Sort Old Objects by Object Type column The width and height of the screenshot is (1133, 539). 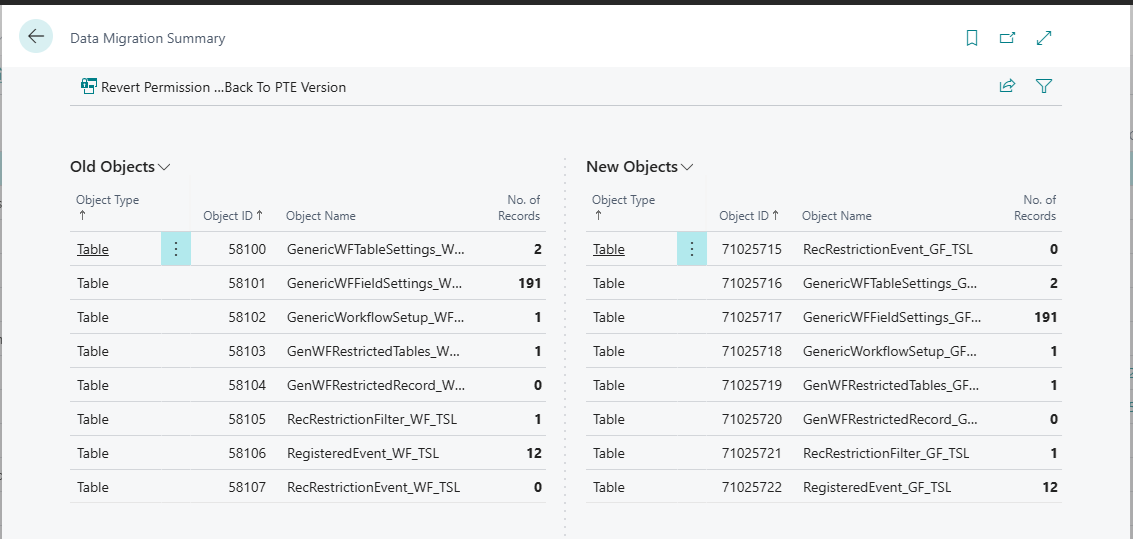click(x=108, y=207)
